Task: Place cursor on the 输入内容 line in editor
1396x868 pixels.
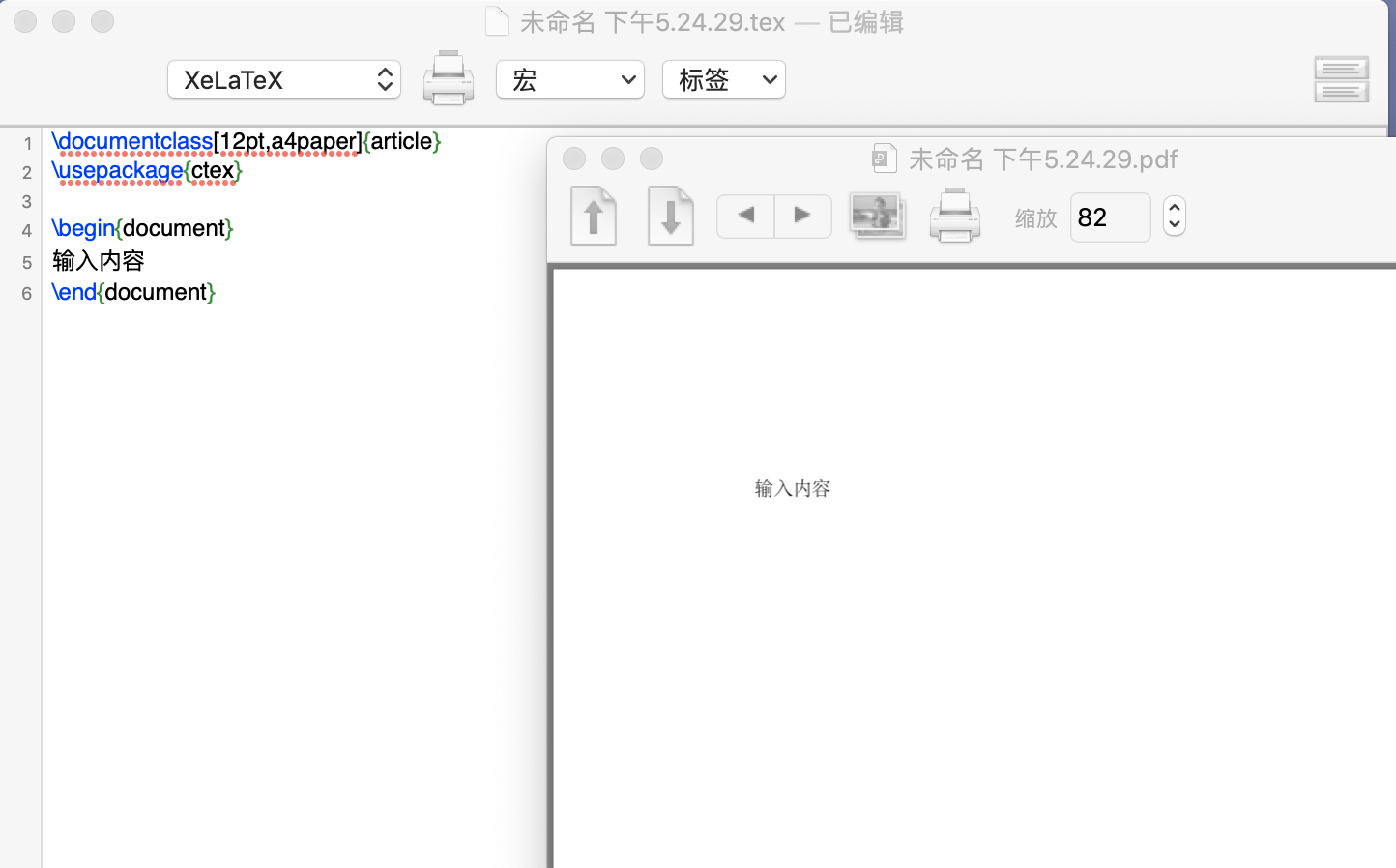Action: tap(98, 260)
